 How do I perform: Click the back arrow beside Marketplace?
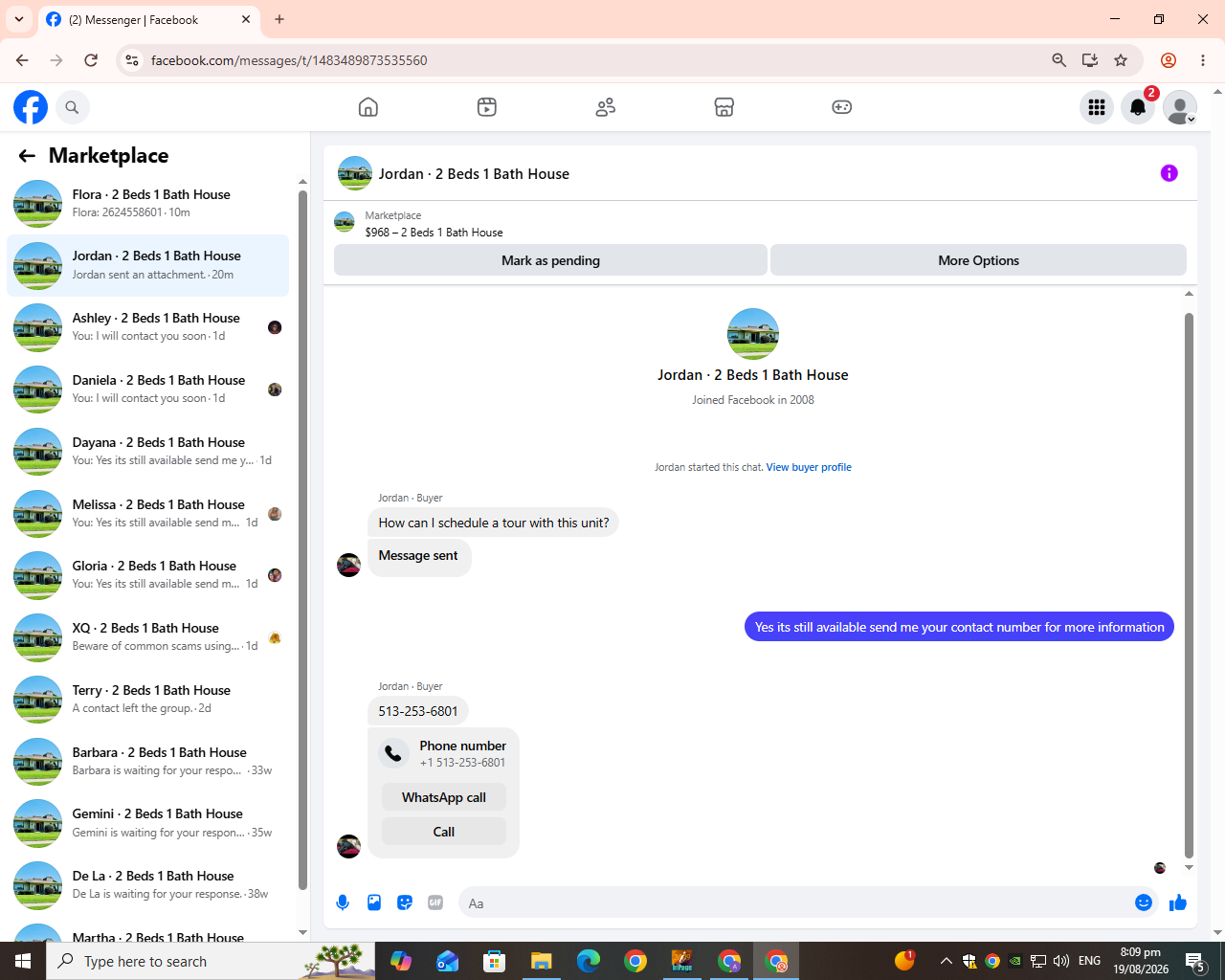(x=27, y=156)
